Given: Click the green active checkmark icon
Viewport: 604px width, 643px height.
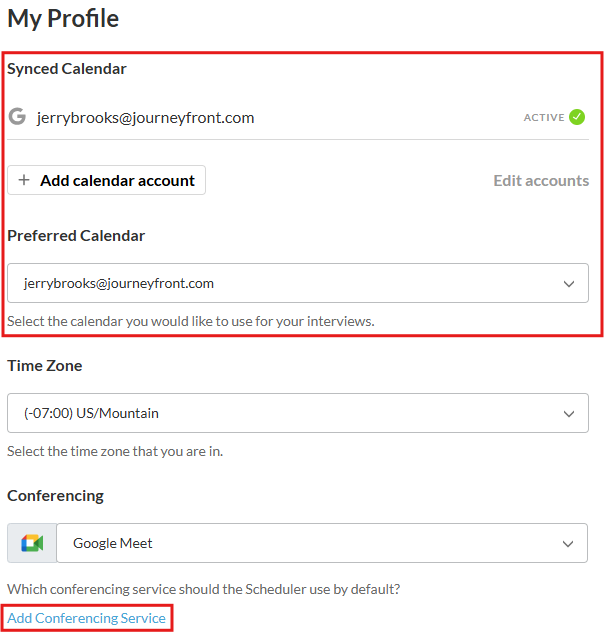Looking at the screenshot, I should [577, 117].
